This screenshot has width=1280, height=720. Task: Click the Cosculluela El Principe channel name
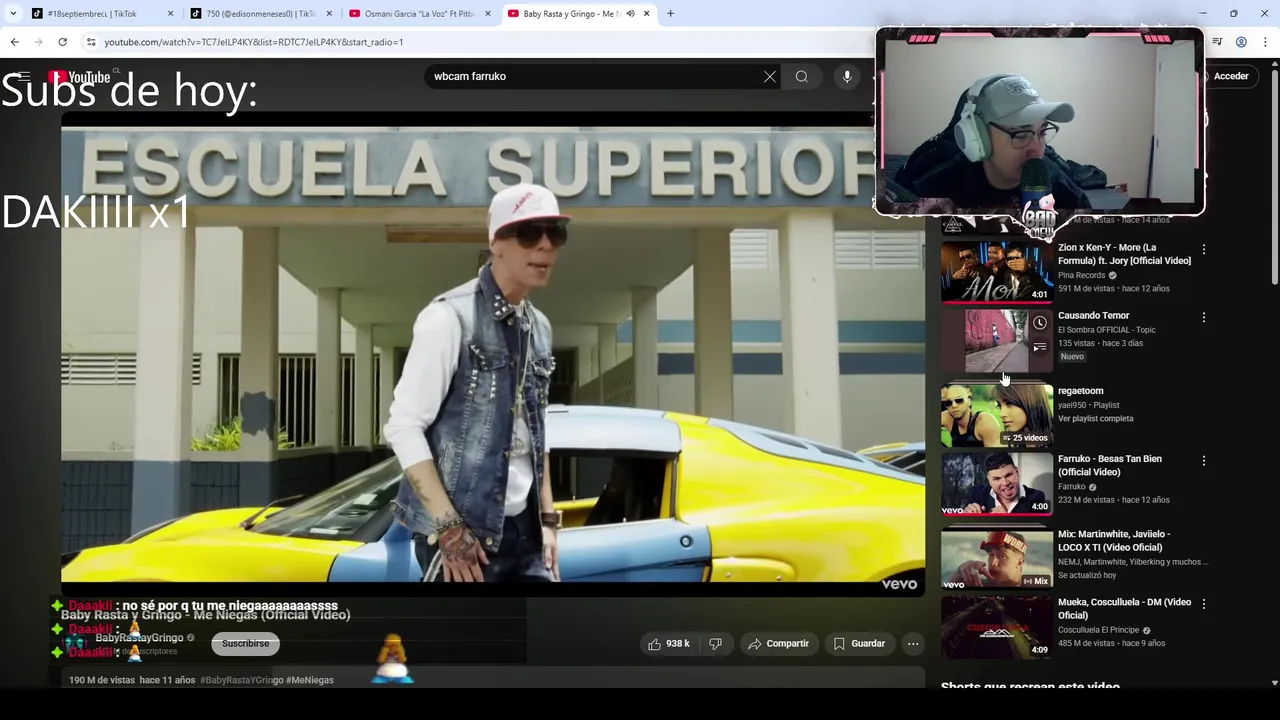coord(1098,630)
